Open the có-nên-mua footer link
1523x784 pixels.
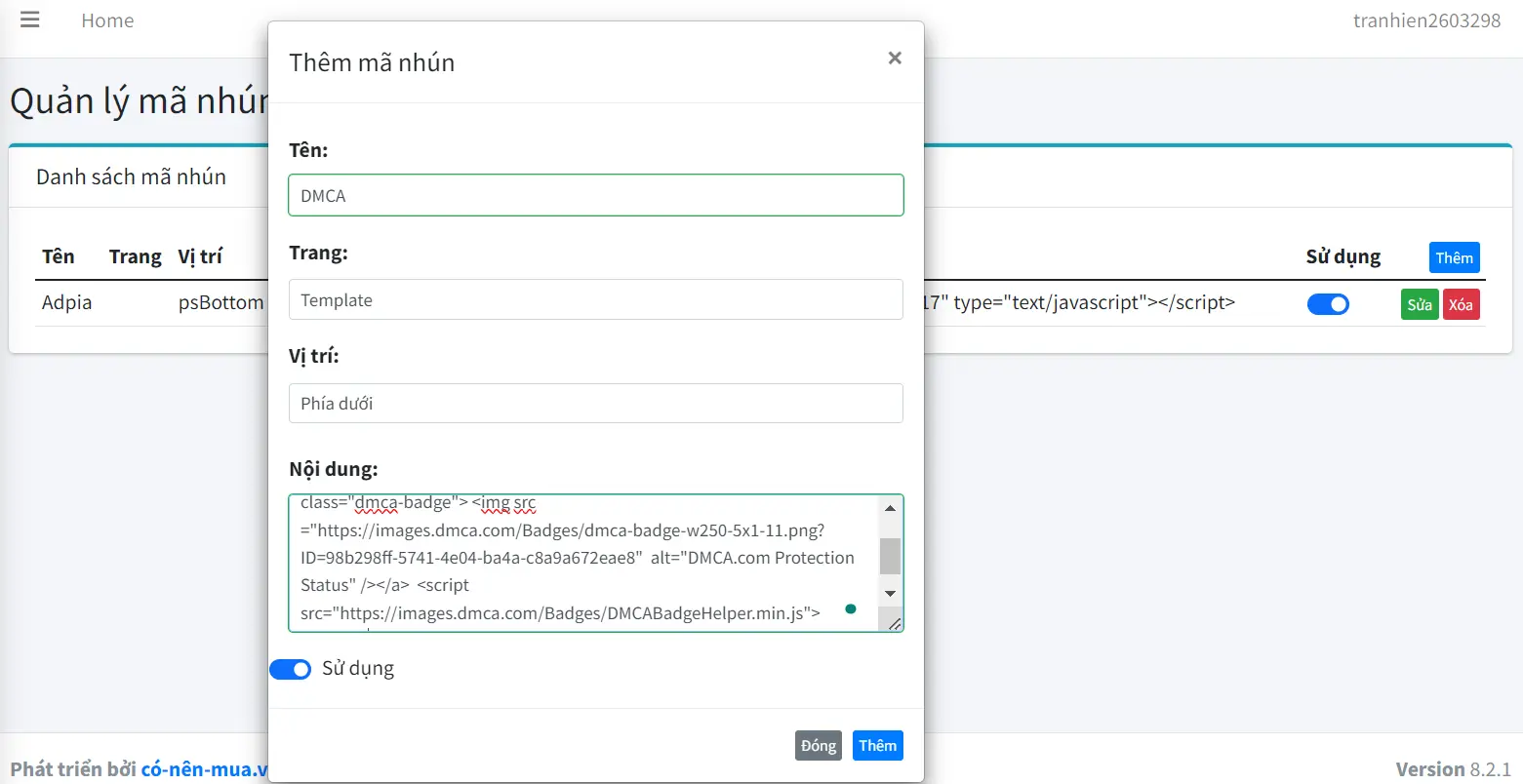tap(205, 768)
